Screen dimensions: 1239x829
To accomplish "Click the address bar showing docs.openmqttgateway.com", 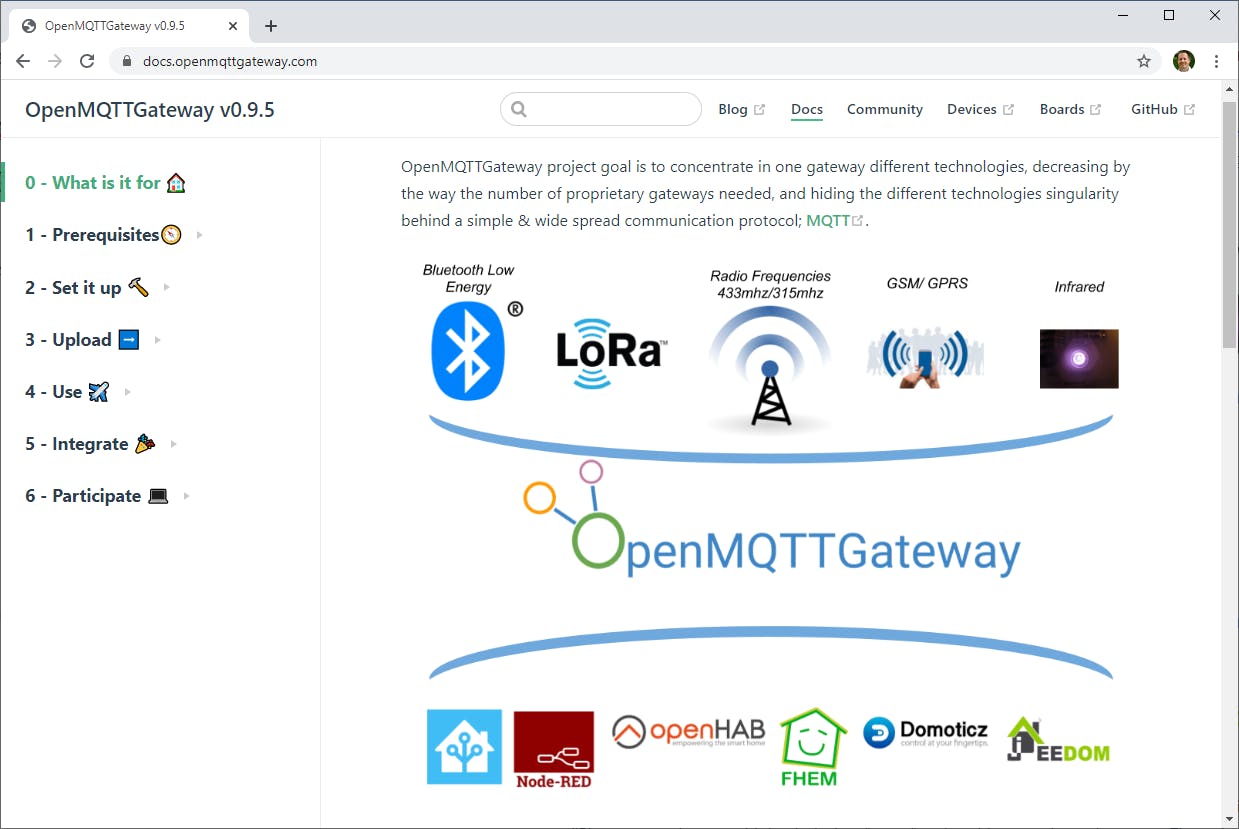I will coord(633,61).
